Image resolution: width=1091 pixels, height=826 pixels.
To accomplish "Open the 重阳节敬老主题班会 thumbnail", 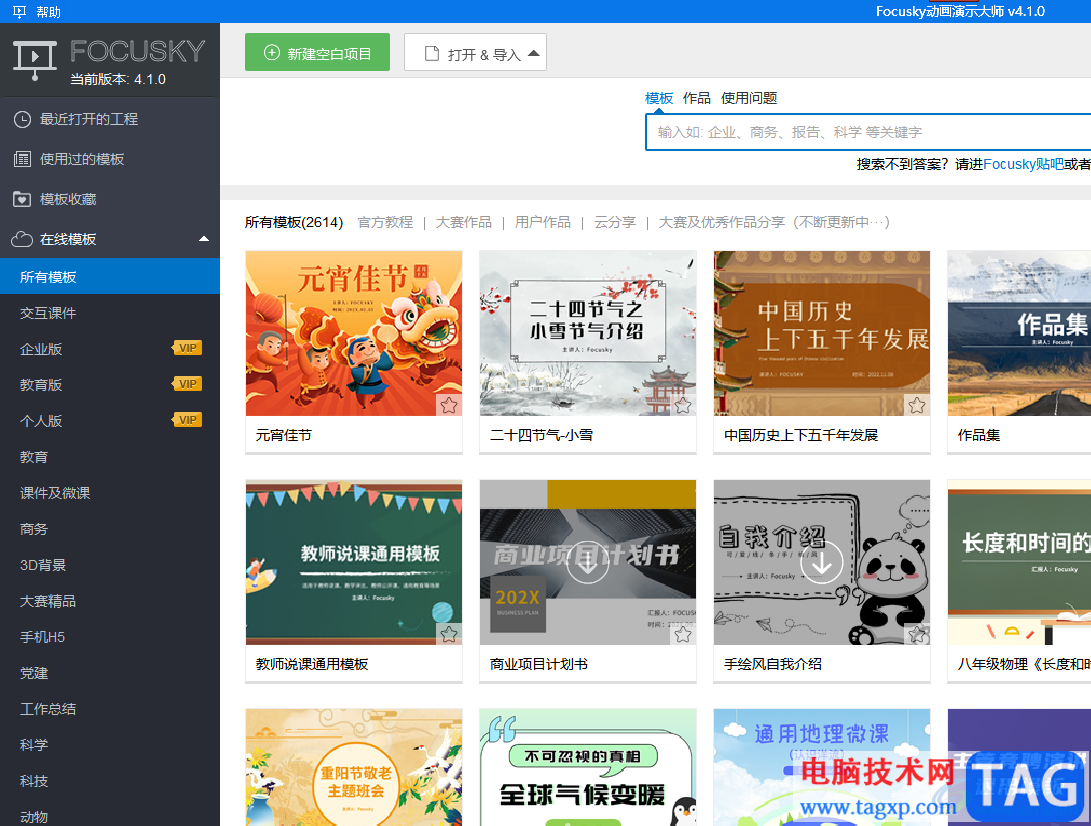I will pyautogui.click(x=354, y=768).
